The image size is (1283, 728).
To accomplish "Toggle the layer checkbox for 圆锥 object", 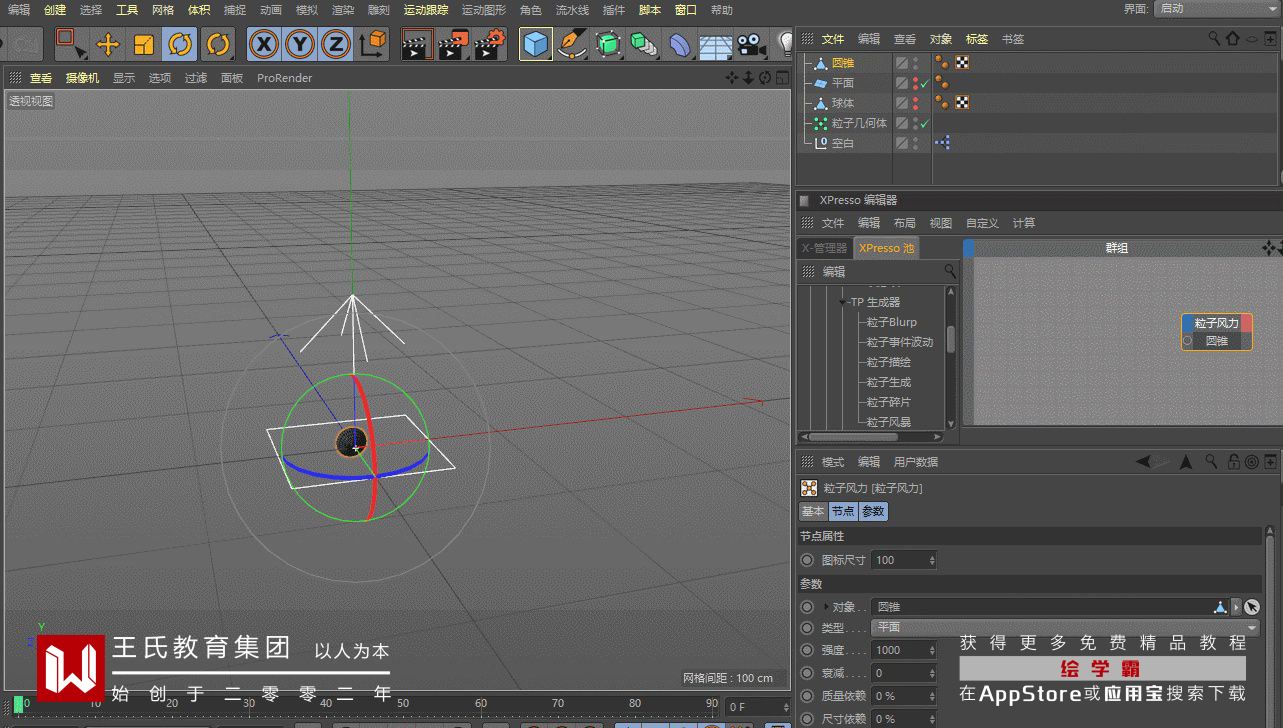I will click(x=901, y=63).
